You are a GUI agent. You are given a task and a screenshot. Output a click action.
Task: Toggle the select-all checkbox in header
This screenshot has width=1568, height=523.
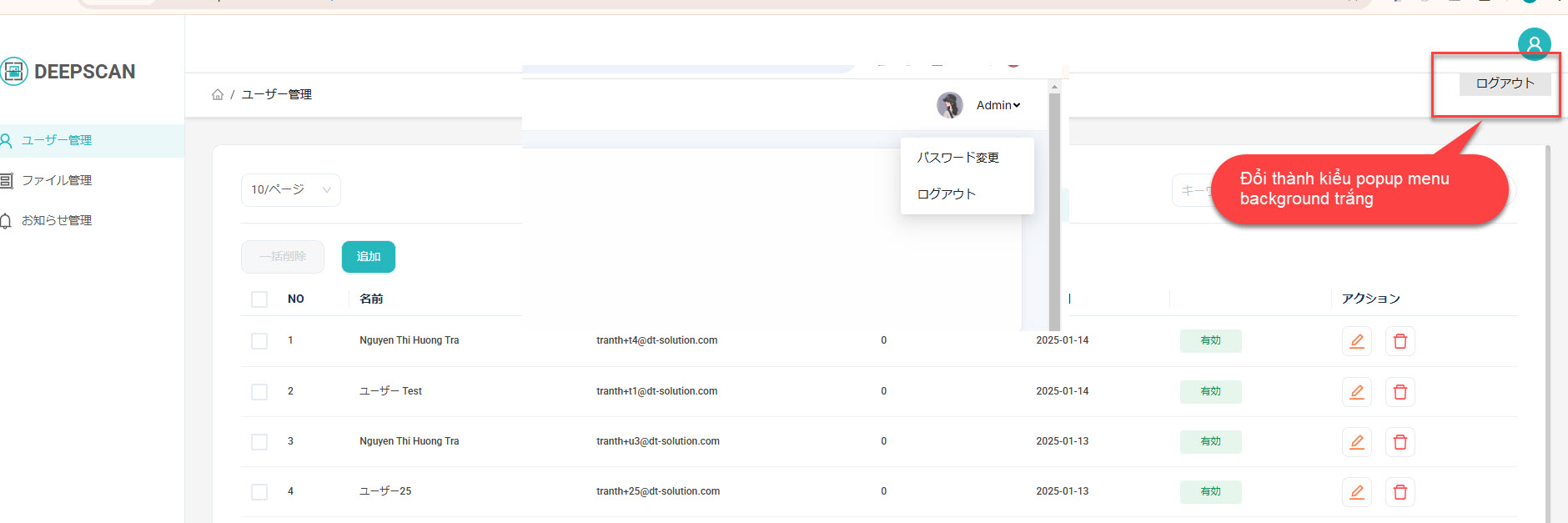point(259,299)
